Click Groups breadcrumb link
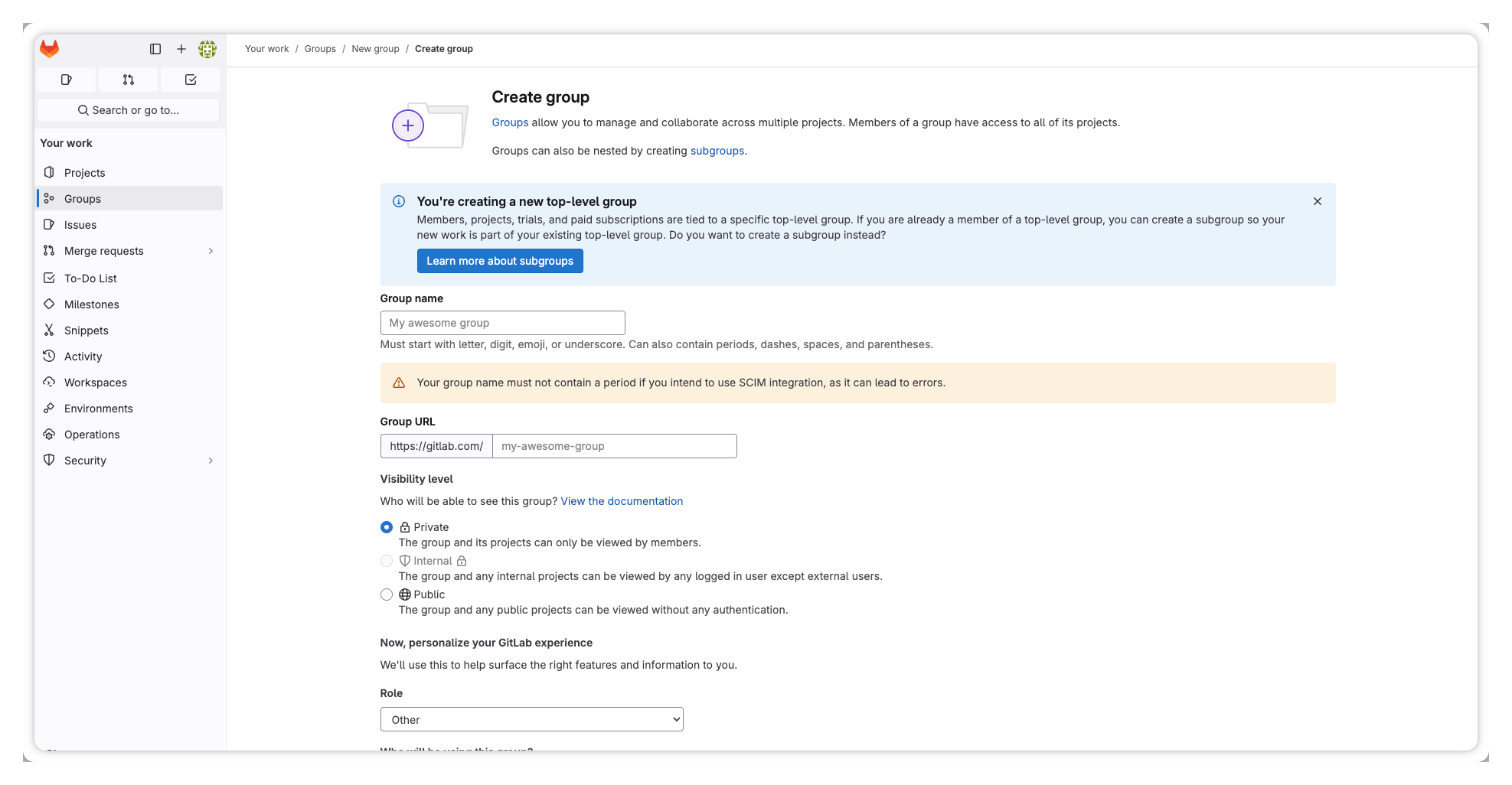 [x=320, y=49]
